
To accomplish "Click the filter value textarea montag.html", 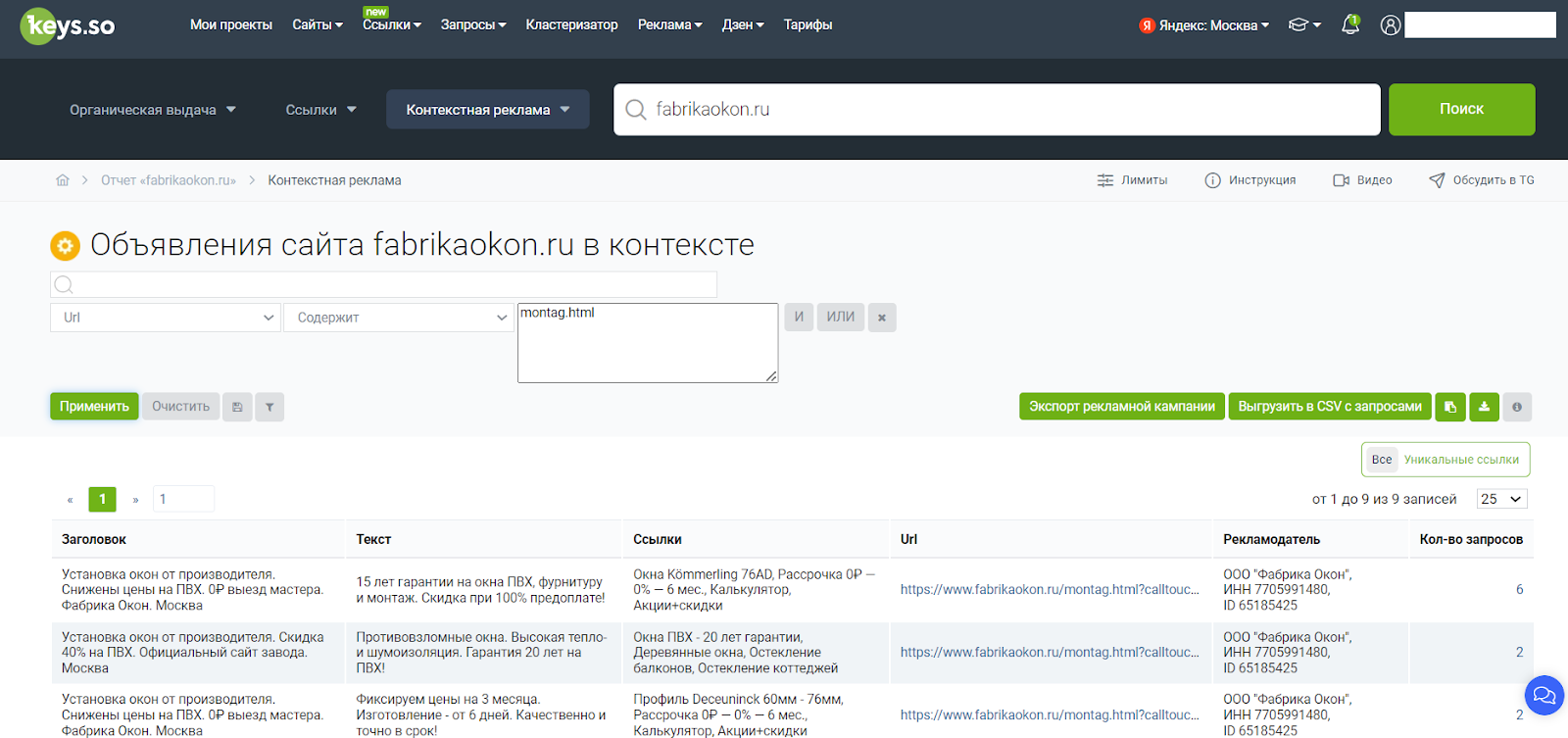I will pos(648,343).
